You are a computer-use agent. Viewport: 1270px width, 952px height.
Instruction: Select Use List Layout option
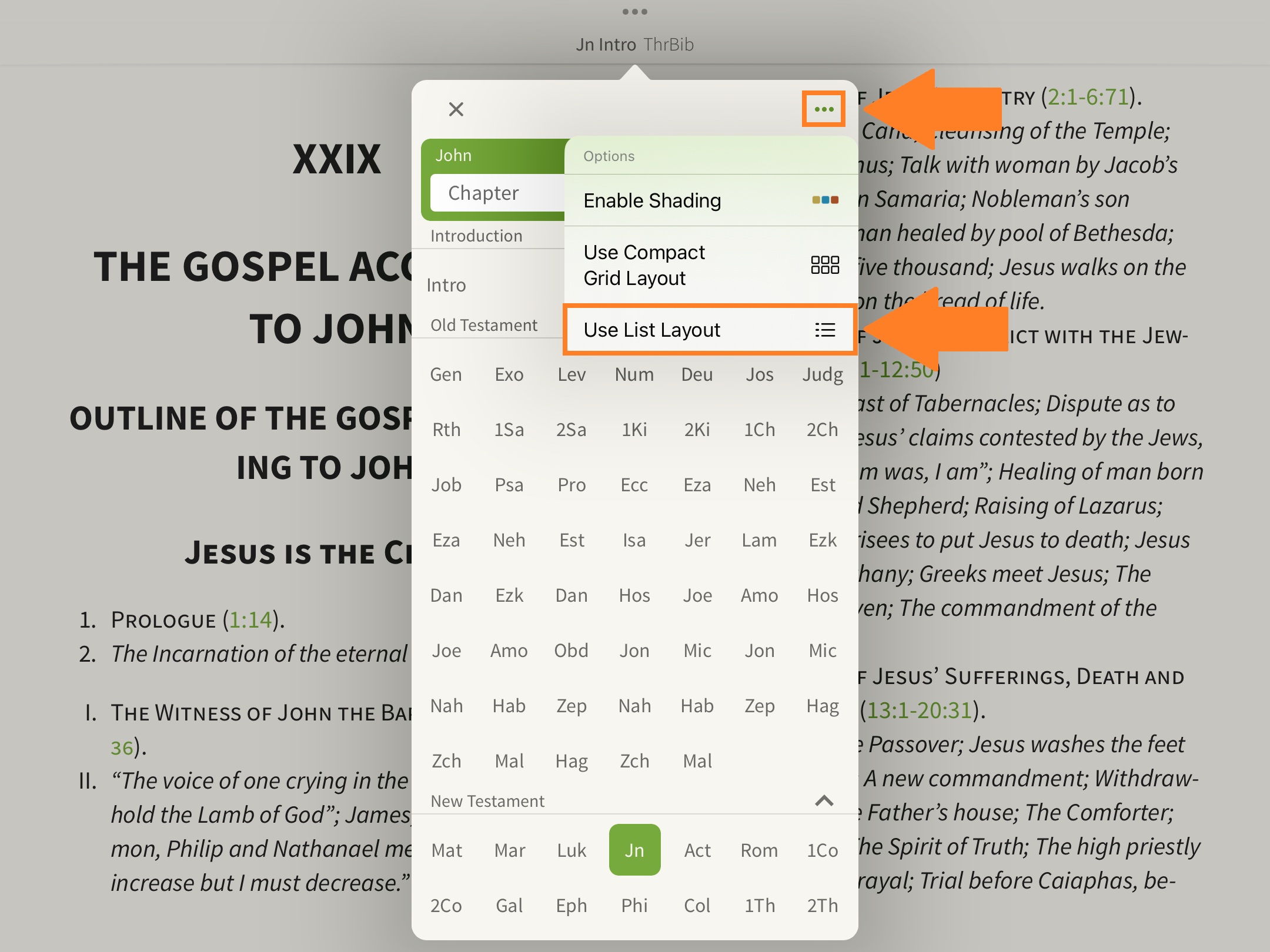tap(651, 330)
